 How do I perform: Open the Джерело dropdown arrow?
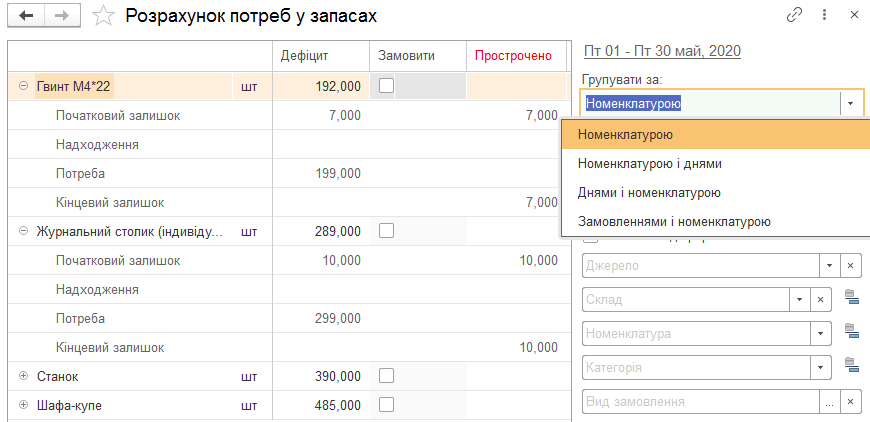[829, 266]
